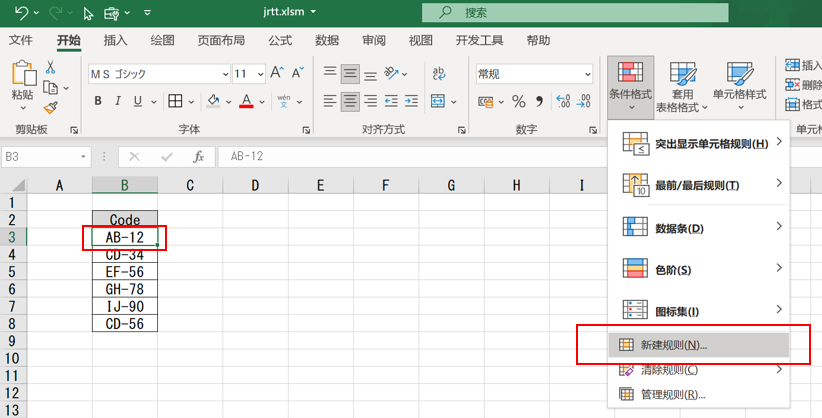
Task: Apply the fill color bucket
Action: (x=213, y=101)
